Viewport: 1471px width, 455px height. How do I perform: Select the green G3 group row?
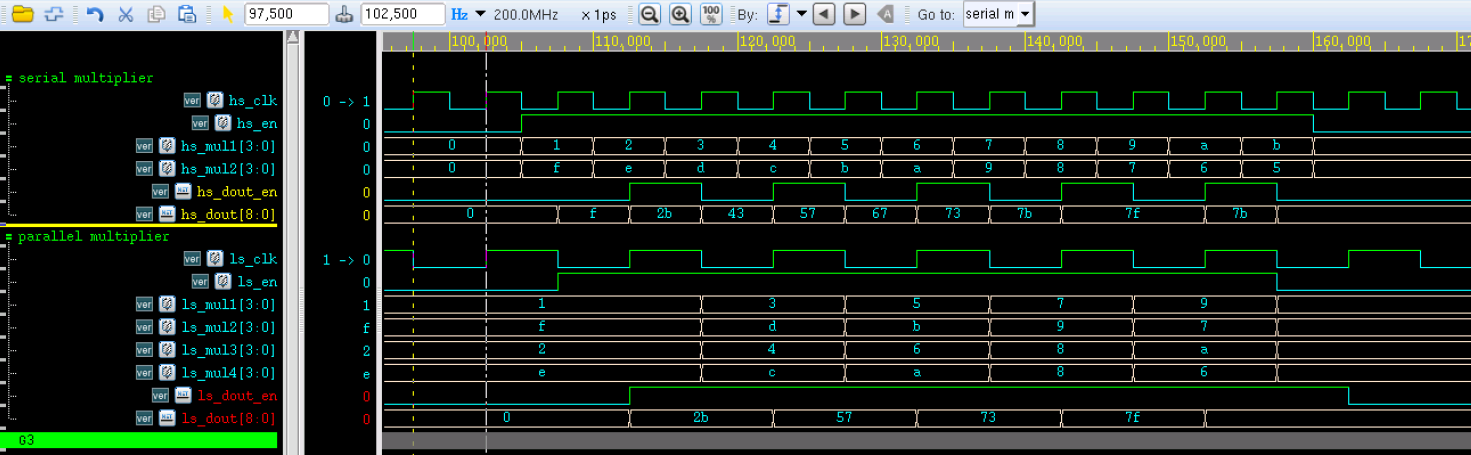(x=140, y=440)
